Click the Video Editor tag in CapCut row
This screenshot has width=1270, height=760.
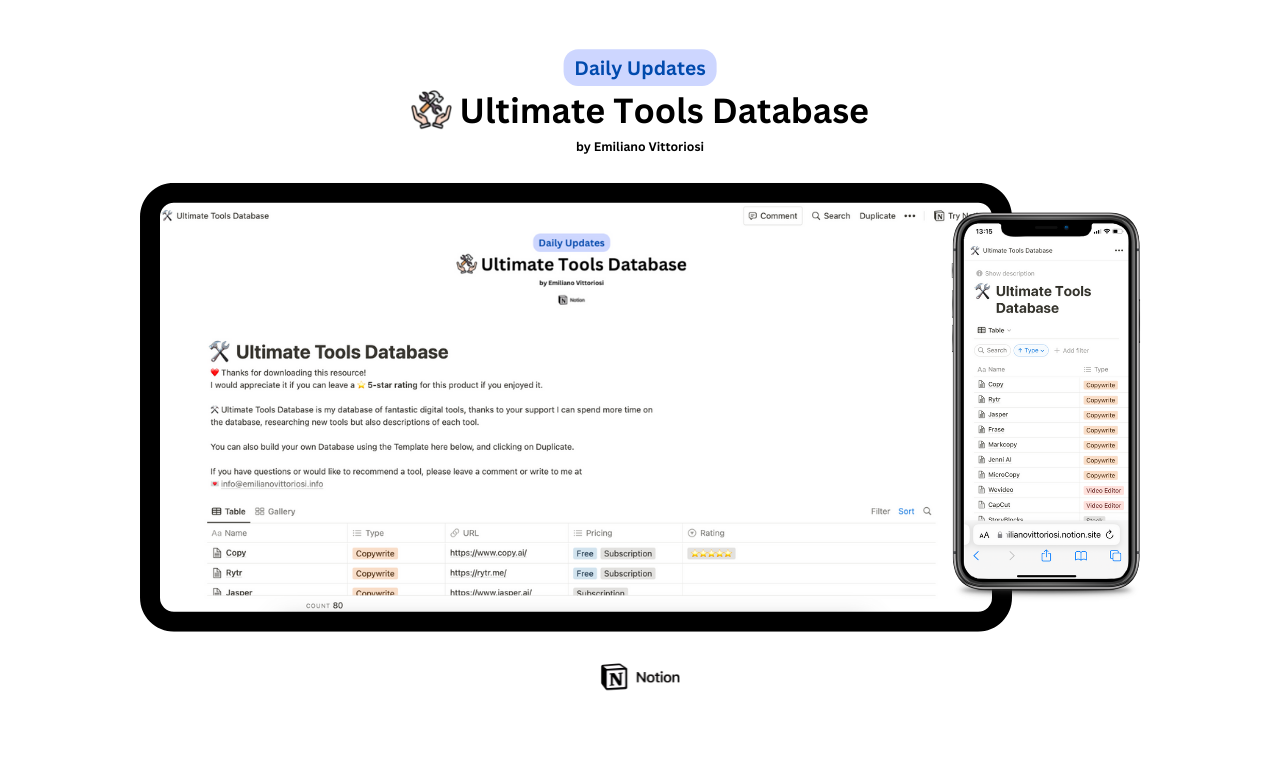click(x=1104, y=505)
